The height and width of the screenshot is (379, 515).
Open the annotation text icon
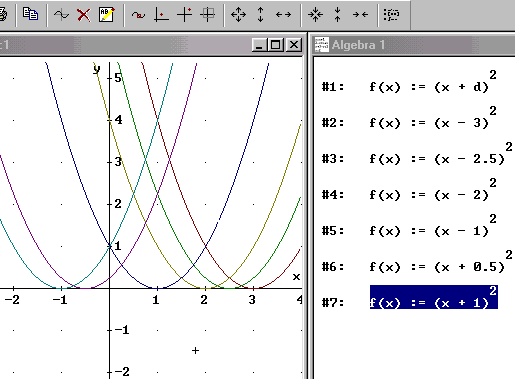(107, 15)
